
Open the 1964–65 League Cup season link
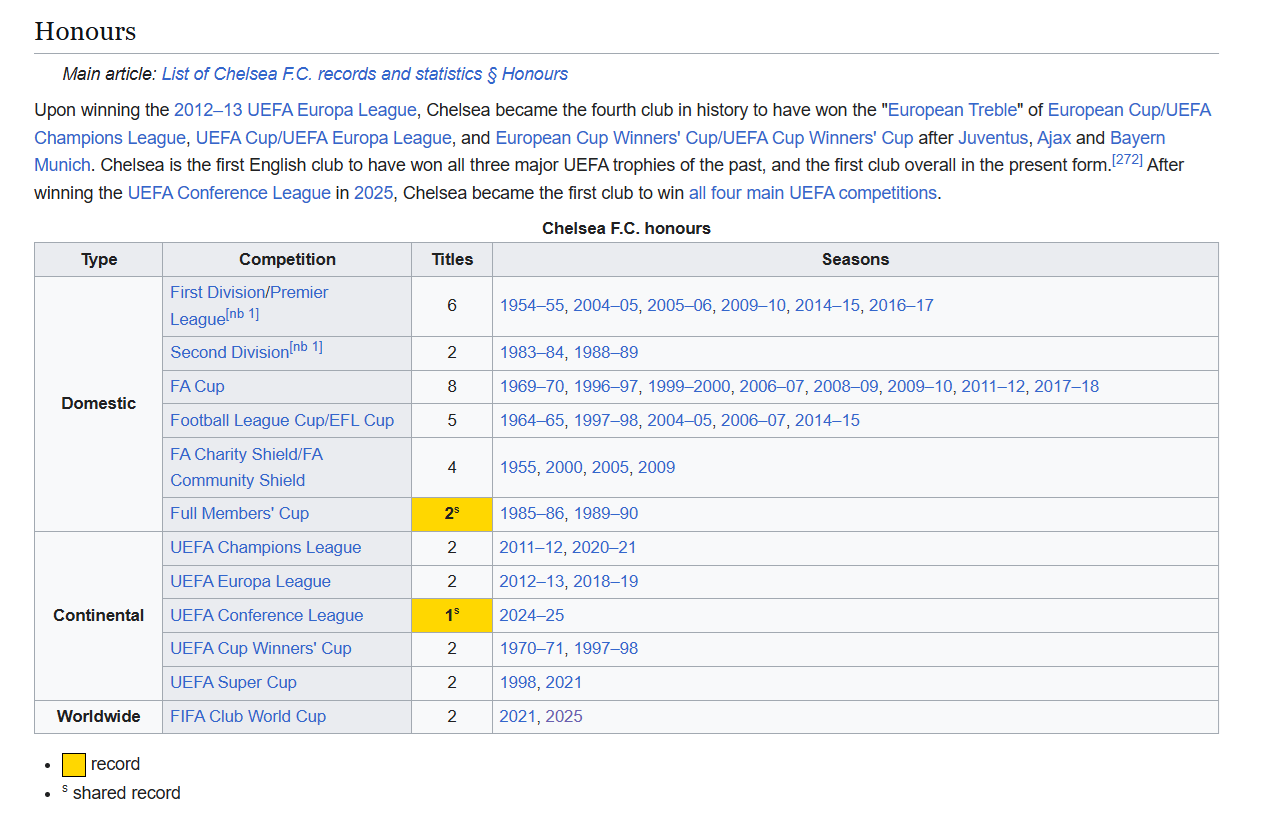coord(532,421)
